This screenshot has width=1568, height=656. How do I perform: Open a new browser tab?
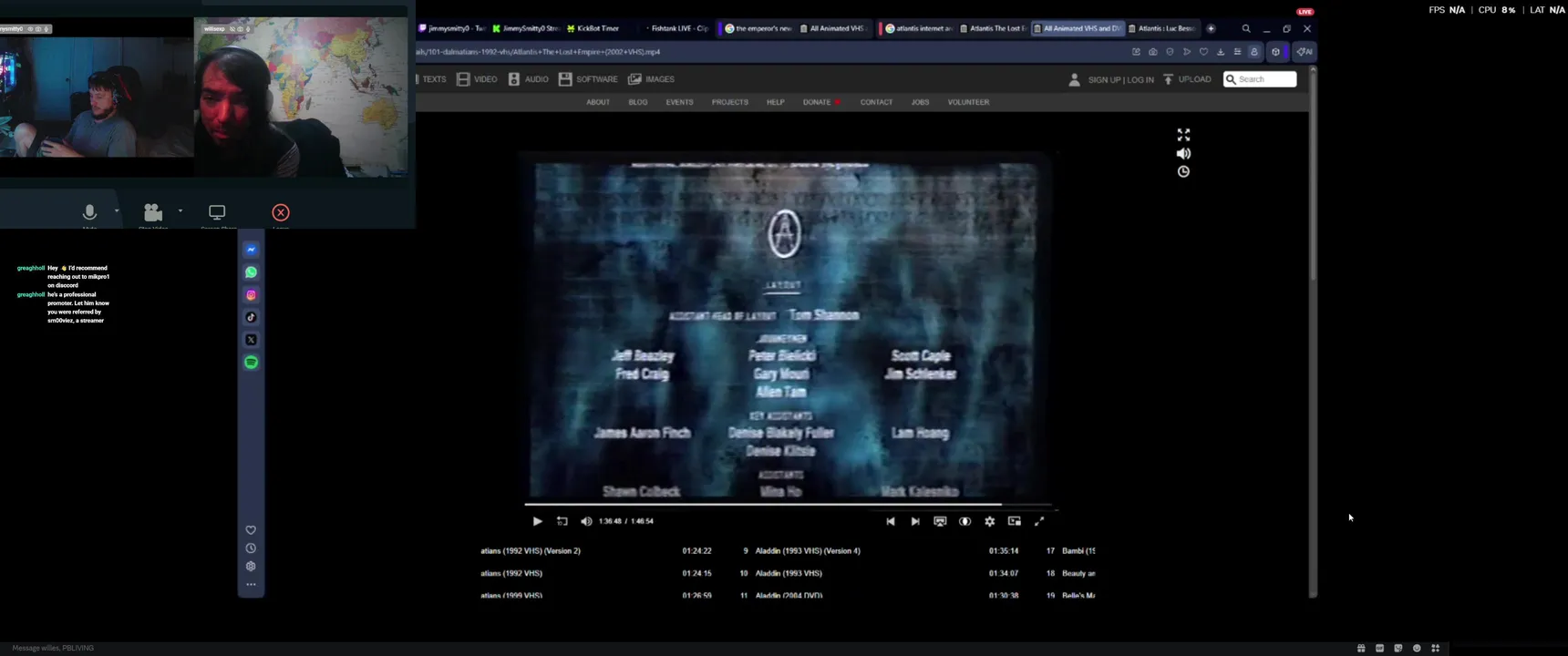coord(1211,28)
